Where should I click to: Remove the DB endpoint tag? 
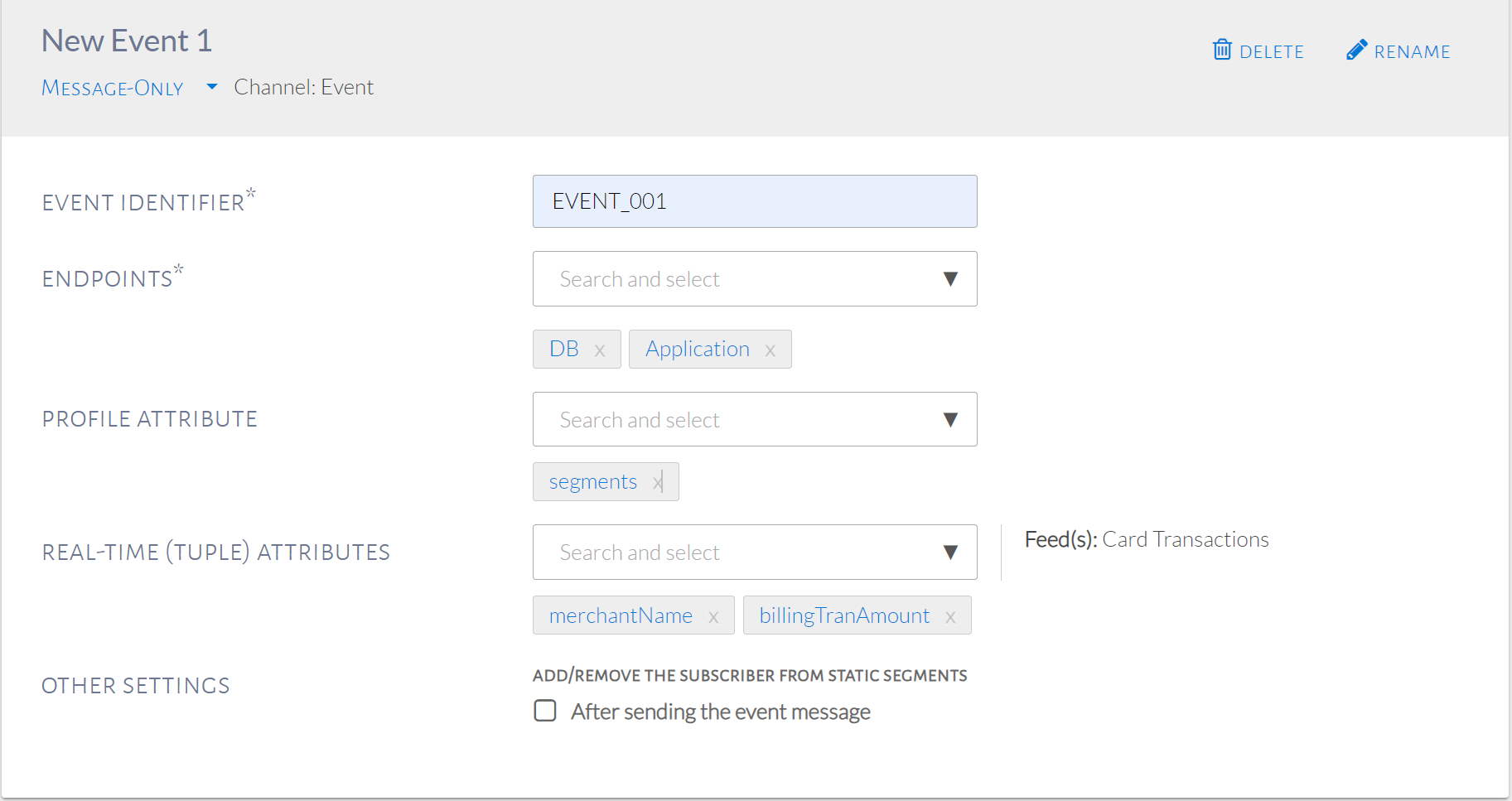[x=600, y=350]
